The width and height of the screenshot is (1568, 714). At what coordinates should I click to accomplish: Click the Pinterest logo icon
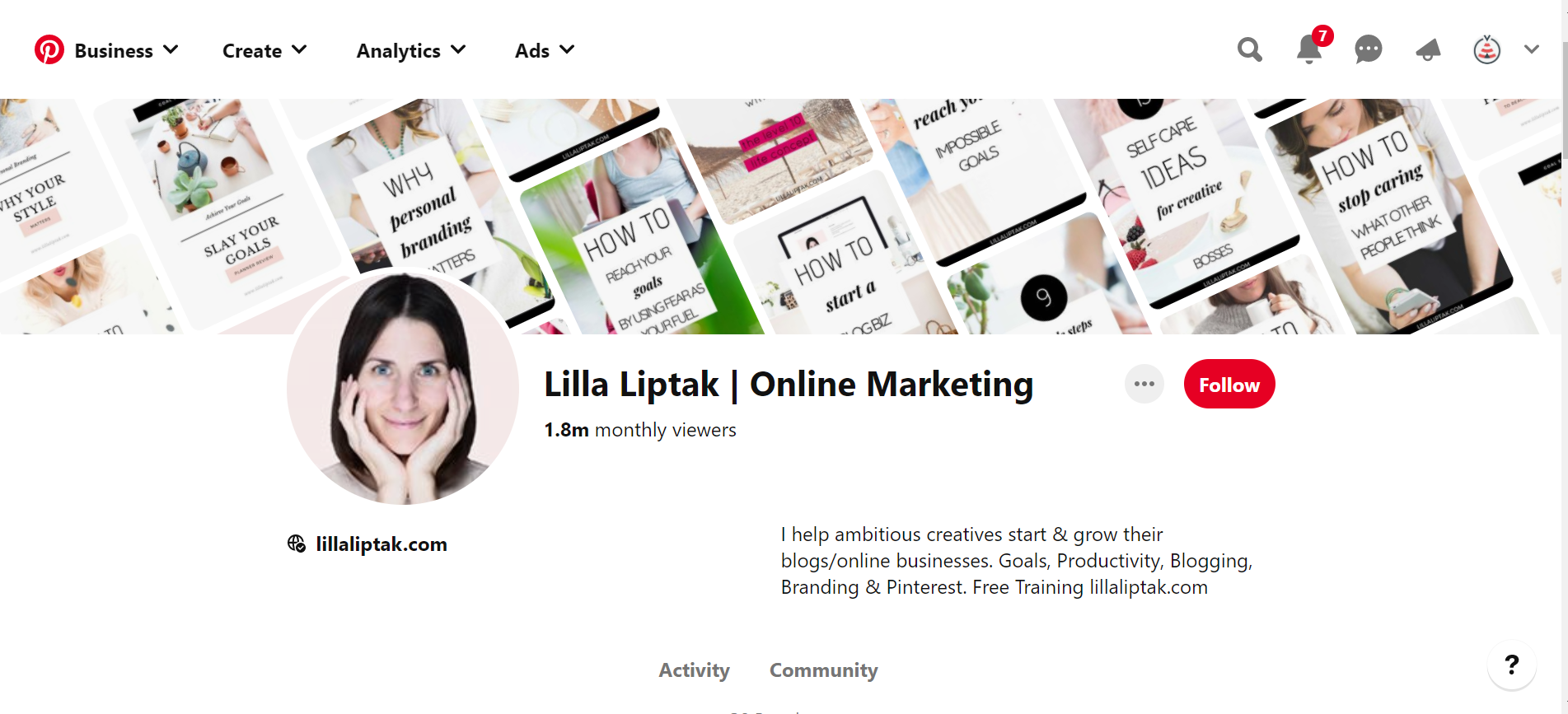49,50
